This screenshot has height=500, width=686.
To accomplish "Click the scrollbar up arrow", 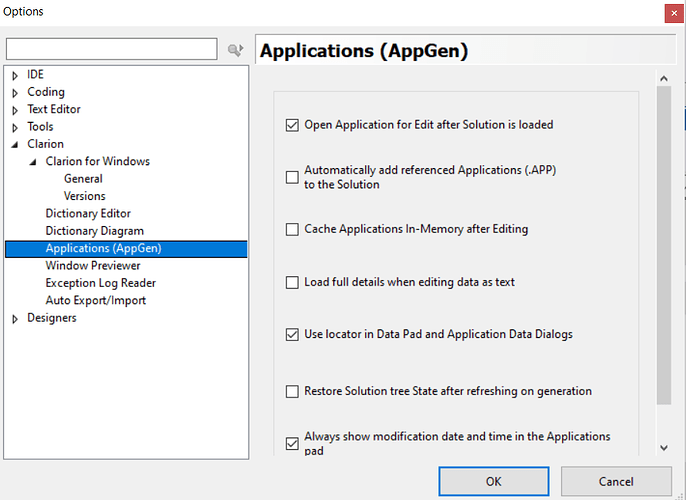I will 663,77.
